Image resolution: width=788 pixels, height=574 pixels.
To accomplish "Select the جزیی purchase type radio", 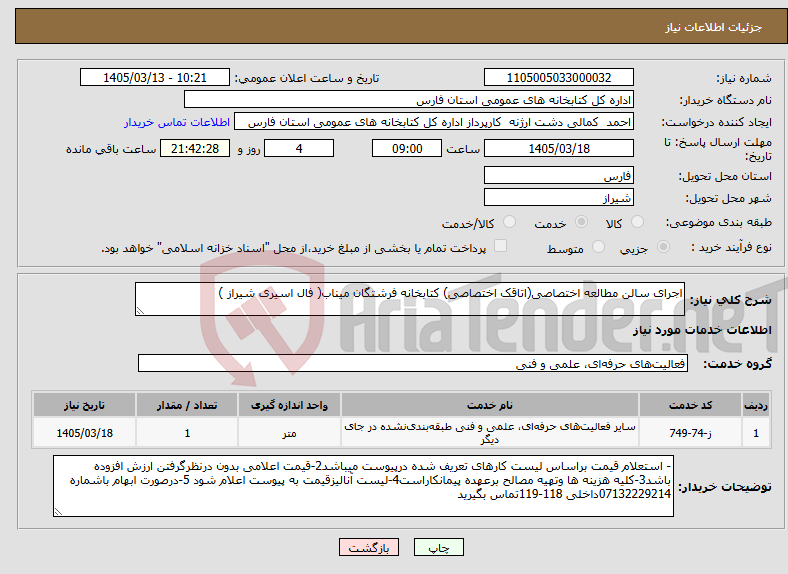I will 663,247.
